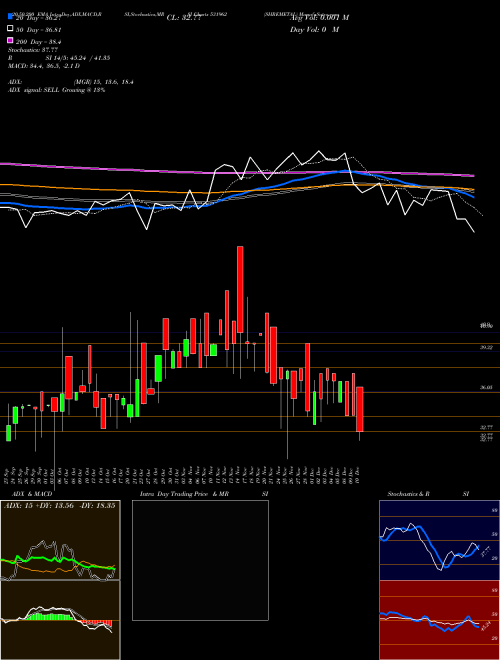The height and width of the screenshot is (660, 500).
Task: Click the 'ADX signal: SELL Growing' line
Action: click(x=56, y=90)
